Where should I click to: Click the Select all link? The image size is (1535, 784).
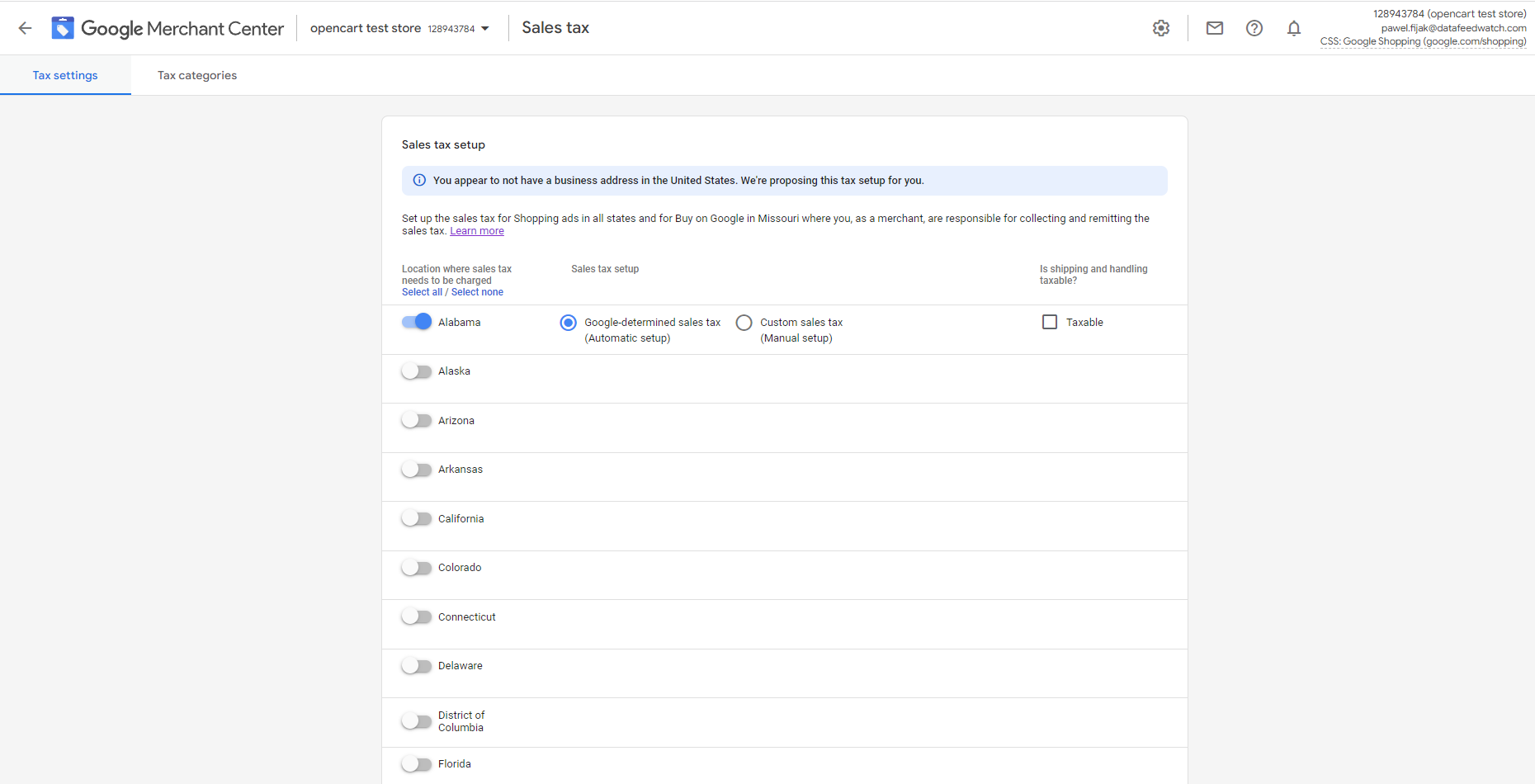422,292
